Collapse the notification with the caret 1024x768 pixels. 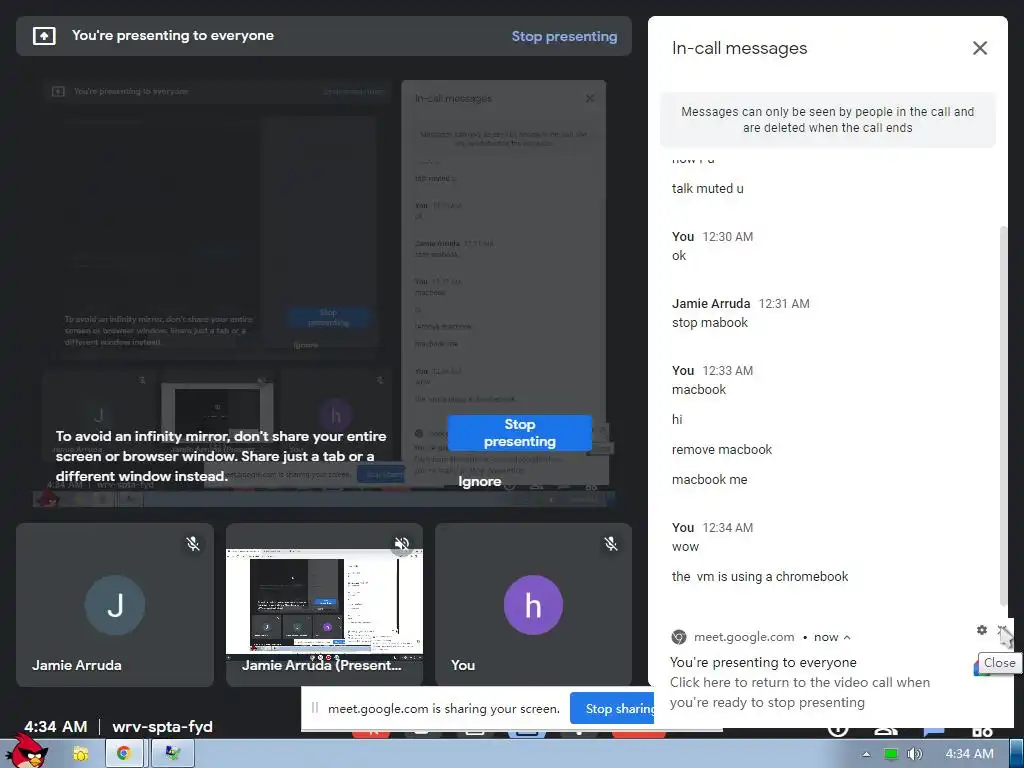click(847, 637)
